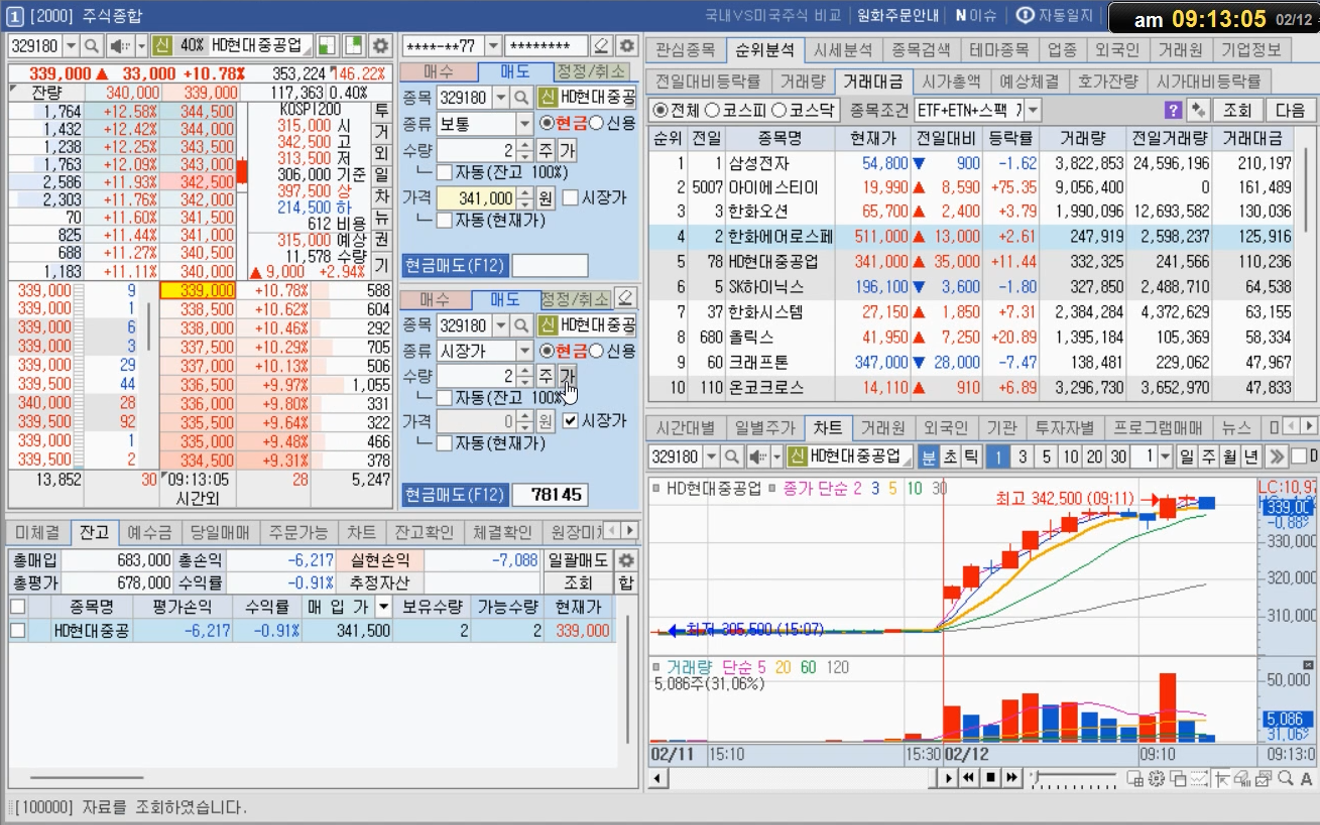This screenshot has width=1320, height=825.
Task: Open balance panel settings gear icon
Action: (626, 560)
